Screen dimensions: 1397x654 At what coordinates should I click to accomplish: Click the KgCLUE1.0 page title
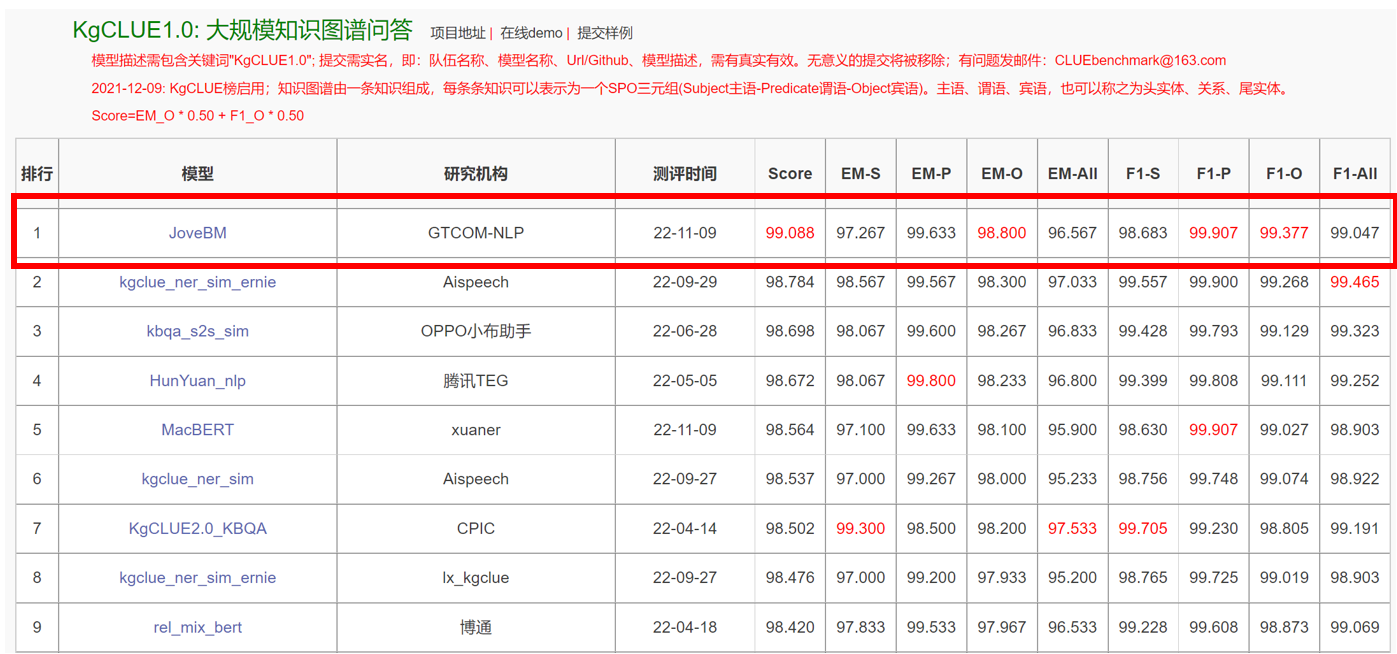click(242, 31)
